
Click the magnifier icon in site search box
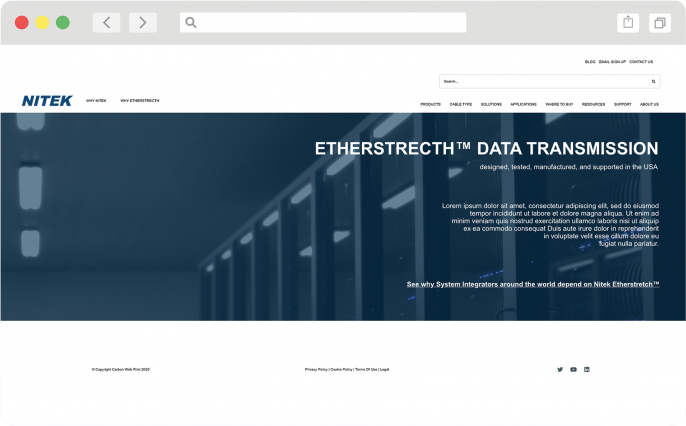pyautogui.click(x=654, y=81)
